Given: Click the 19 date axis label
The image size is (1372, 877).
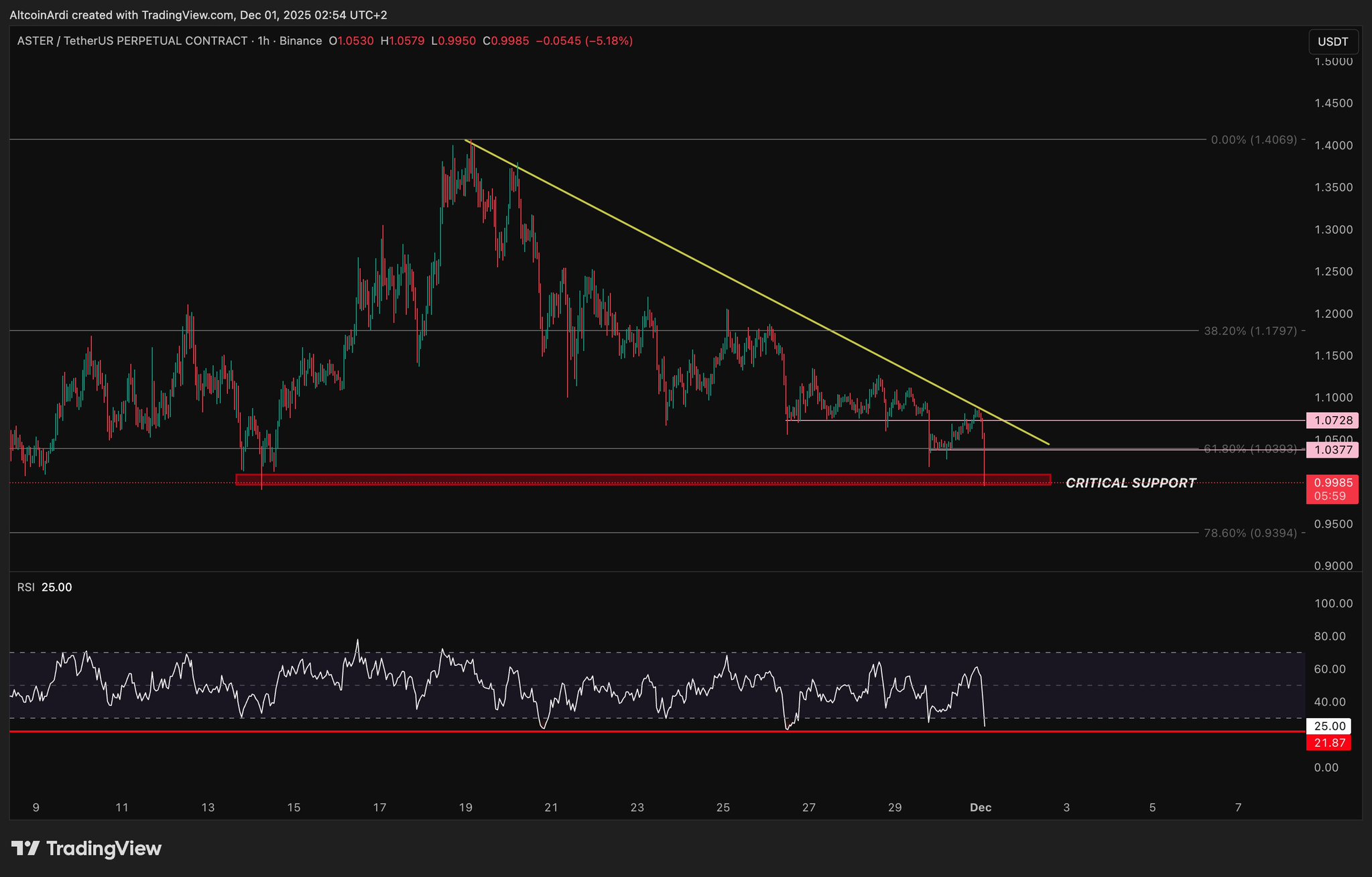Looking at the screenshot, I should click(465, 808).
